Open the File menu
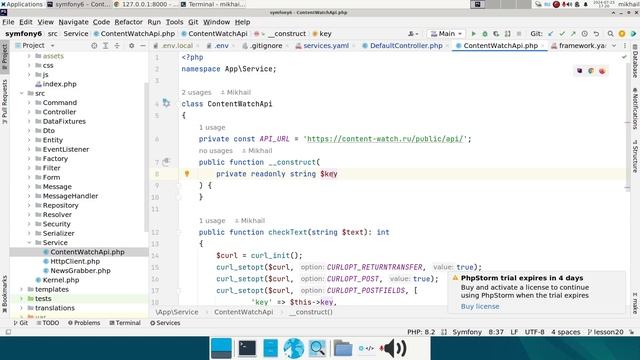Screen dimensions: 640x360 pos(8,22)
